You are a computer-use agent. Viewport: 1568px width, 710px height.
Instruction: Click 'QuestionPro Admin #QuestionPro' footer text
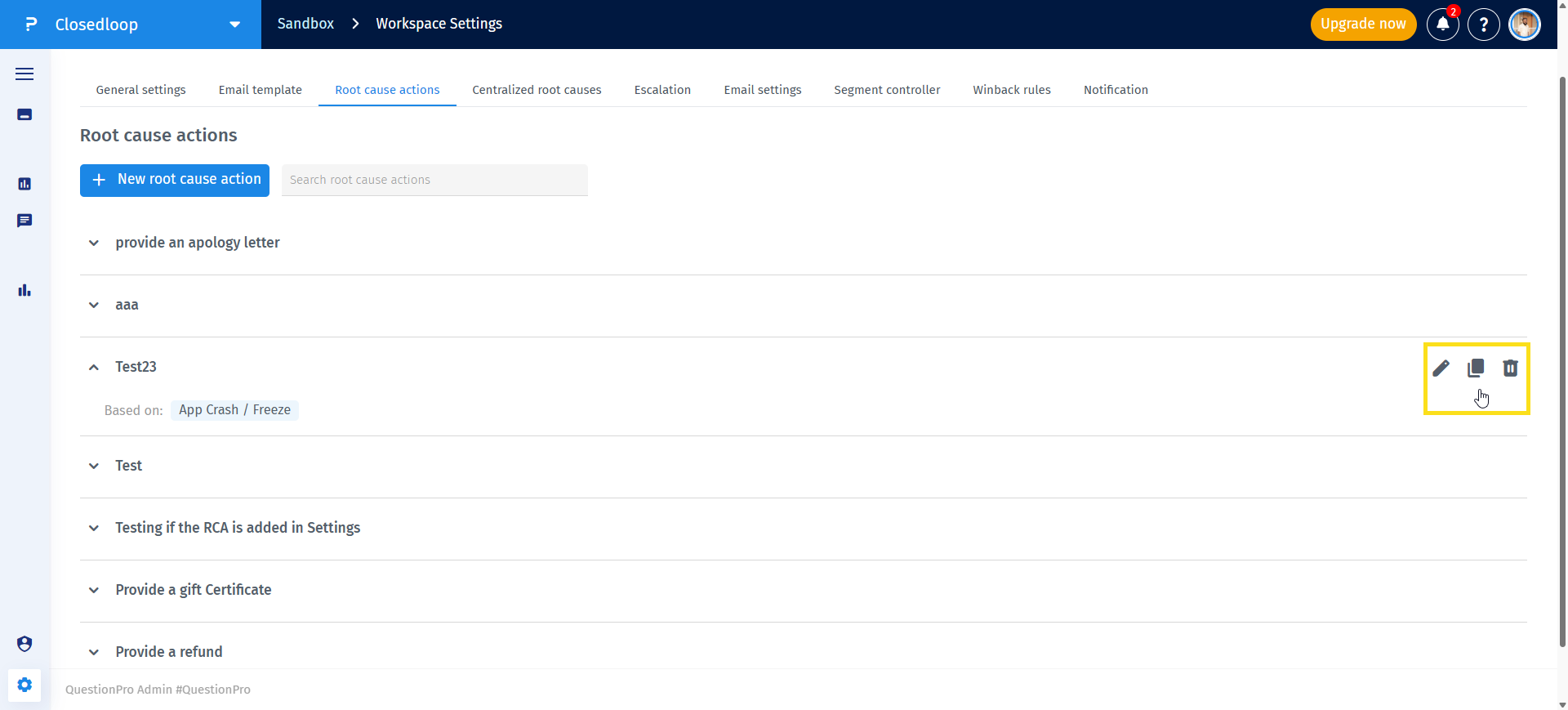(x=158, y=690)
